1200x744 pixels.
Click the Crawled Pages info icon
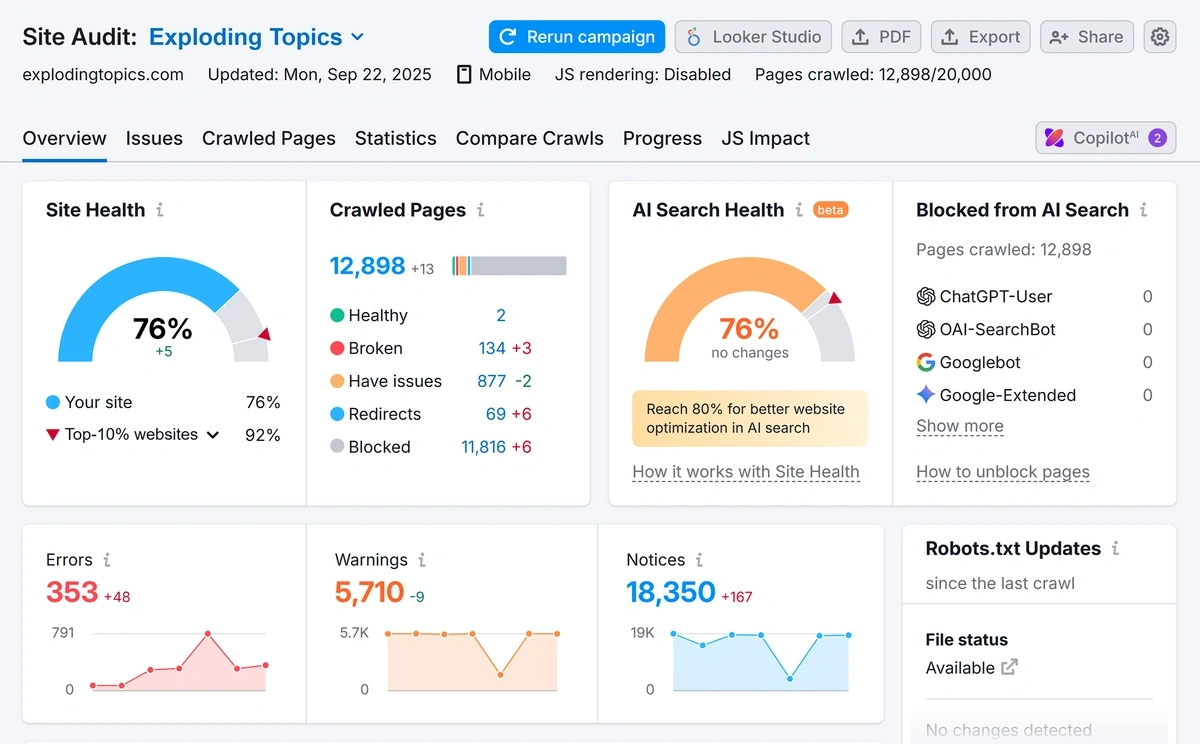point(481,210)
